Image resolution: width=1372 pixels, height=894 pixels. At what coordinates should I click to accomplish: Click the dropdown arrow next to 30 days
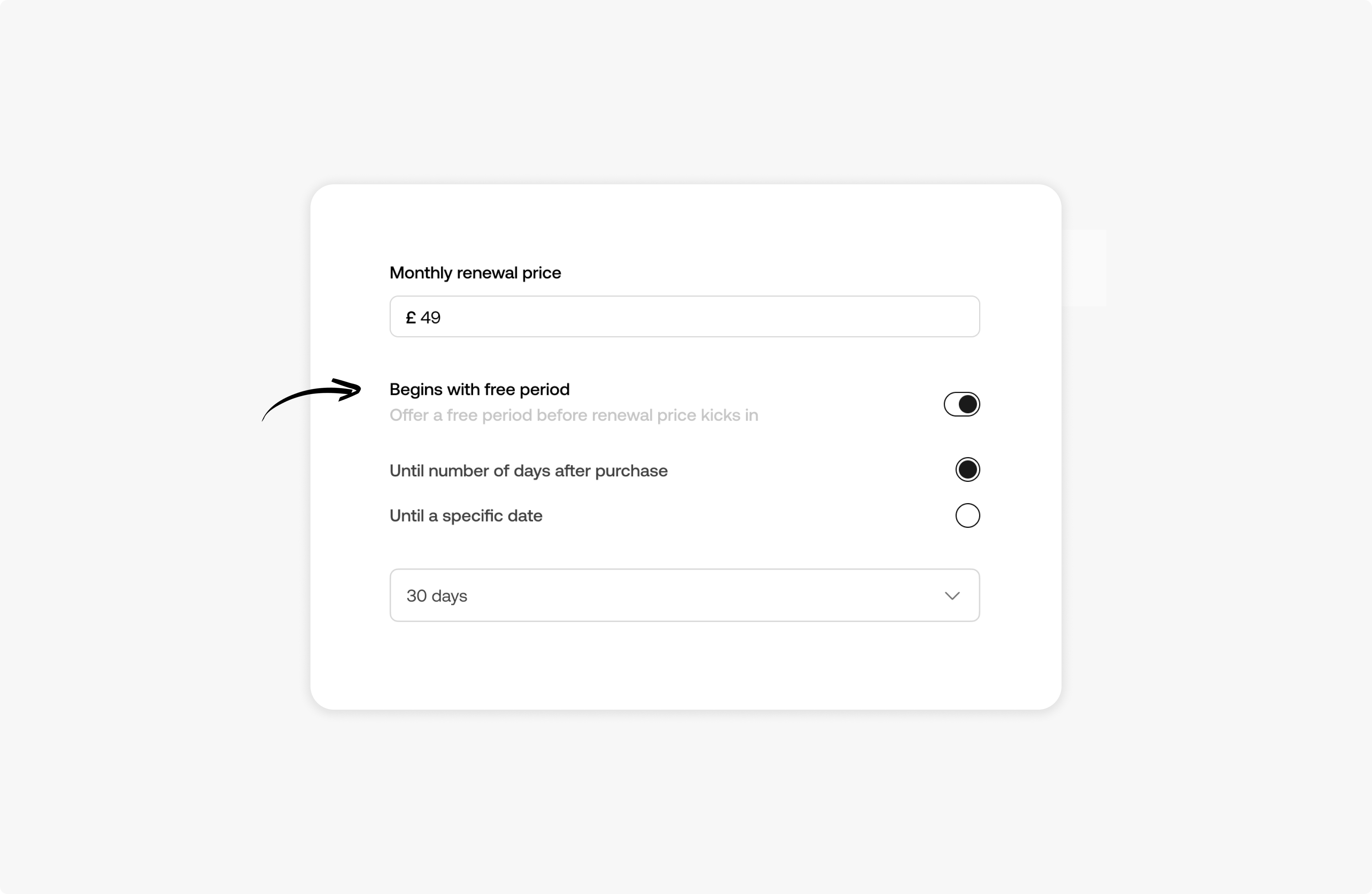click(952, 596)
